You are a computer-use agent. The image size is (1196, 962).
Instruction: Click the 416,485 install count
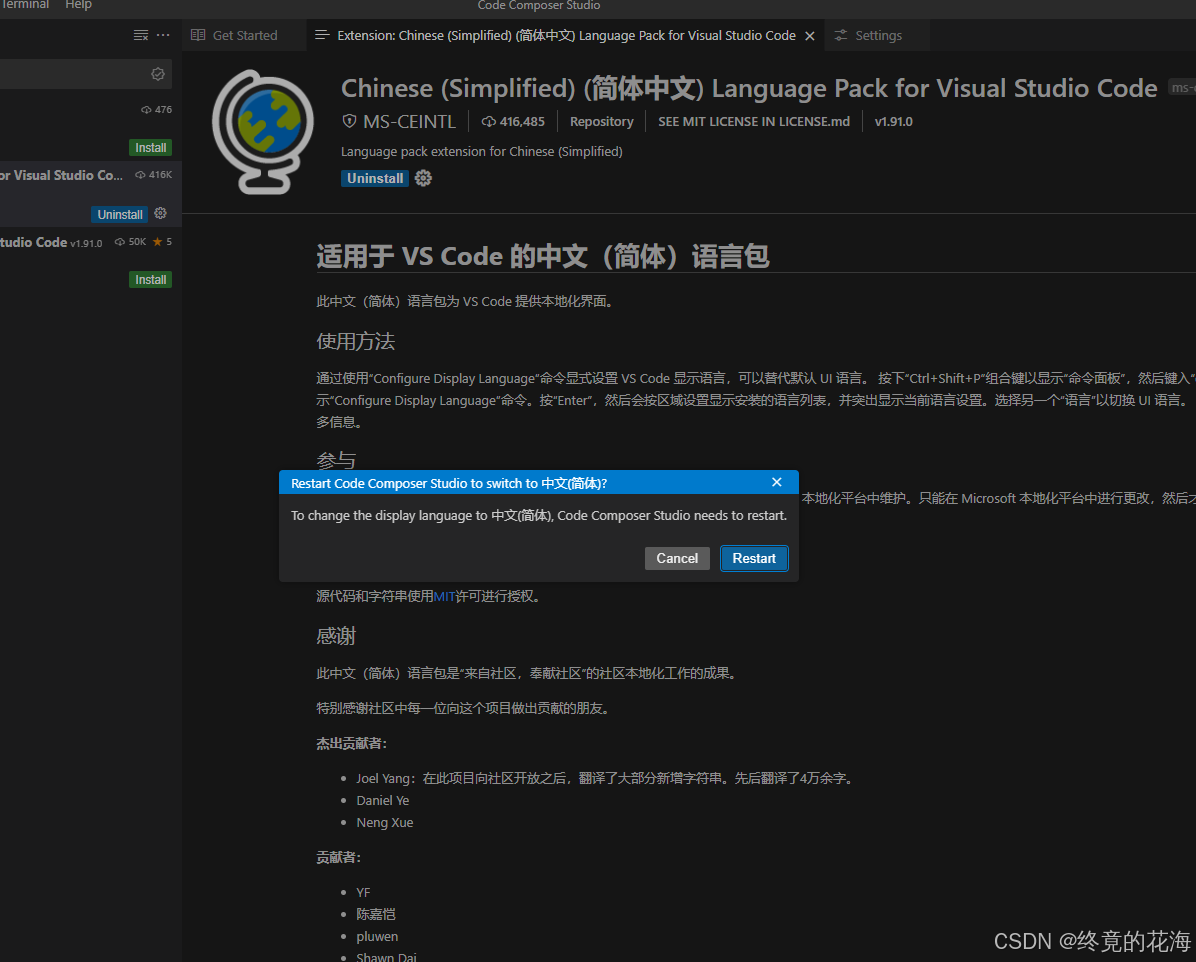(x=513, y=121)
